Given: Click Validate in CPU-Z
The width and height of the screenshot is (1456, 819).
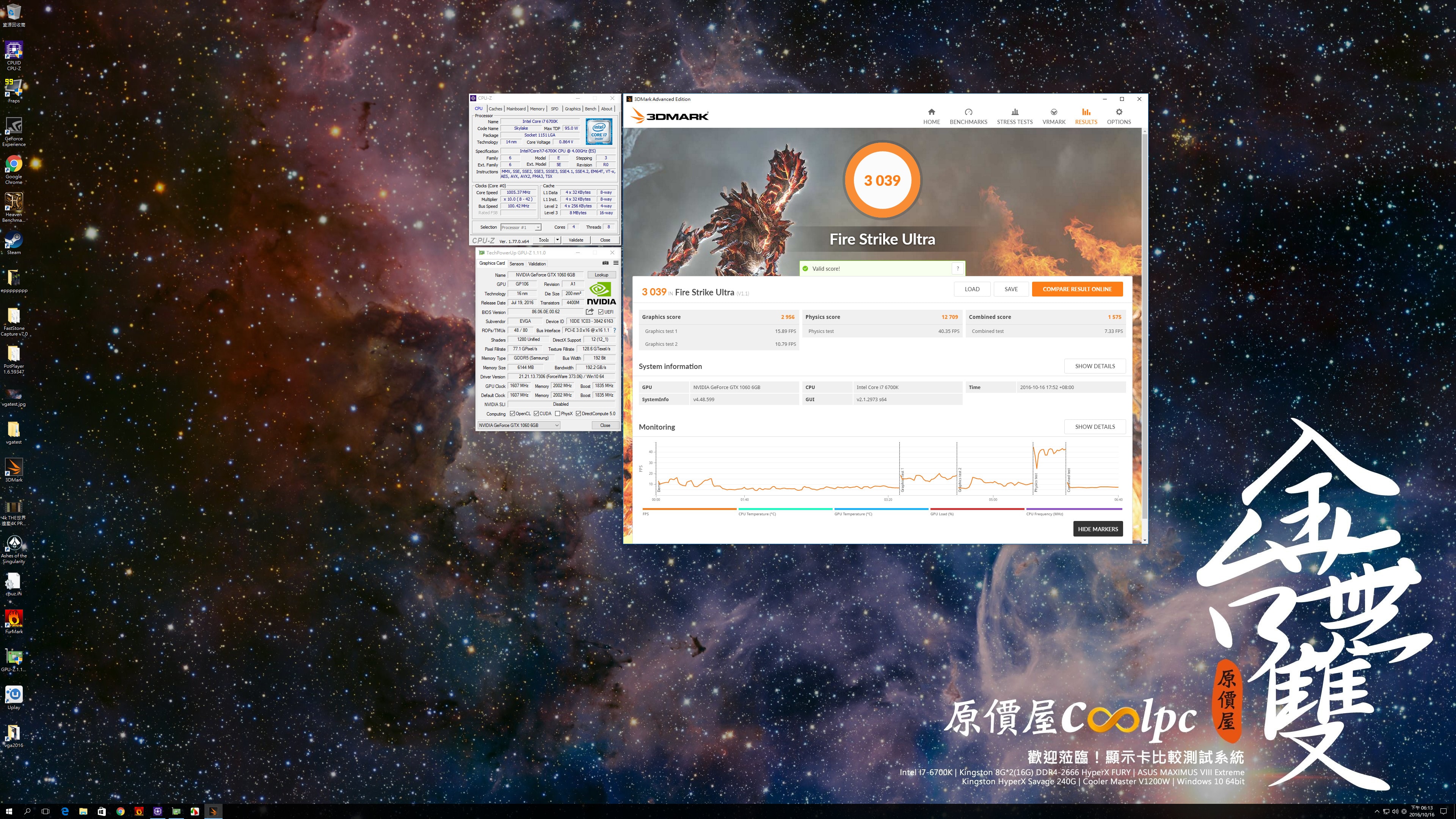Looking at the screenshot, I should pos(576,240).
